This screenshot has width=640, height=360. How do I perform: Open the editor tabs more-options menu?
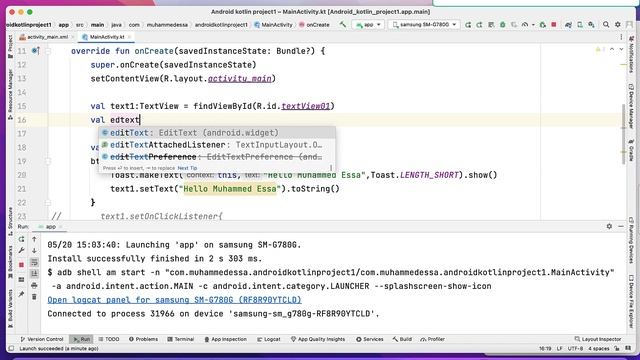click(621, 37)
